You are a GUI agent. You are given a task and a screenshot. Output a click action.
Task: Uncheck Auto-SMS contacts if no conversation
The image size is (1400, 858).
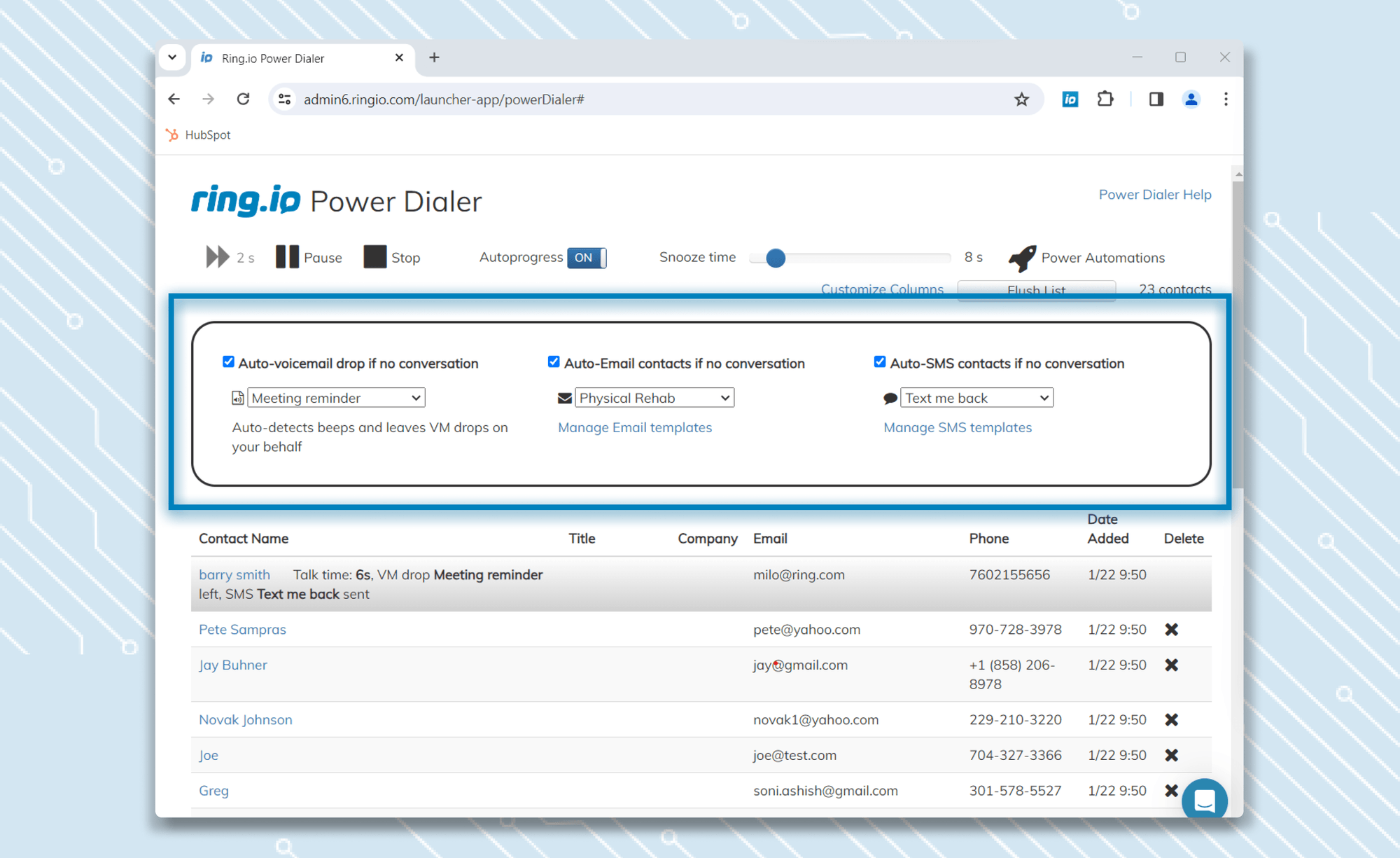point(880,362)
